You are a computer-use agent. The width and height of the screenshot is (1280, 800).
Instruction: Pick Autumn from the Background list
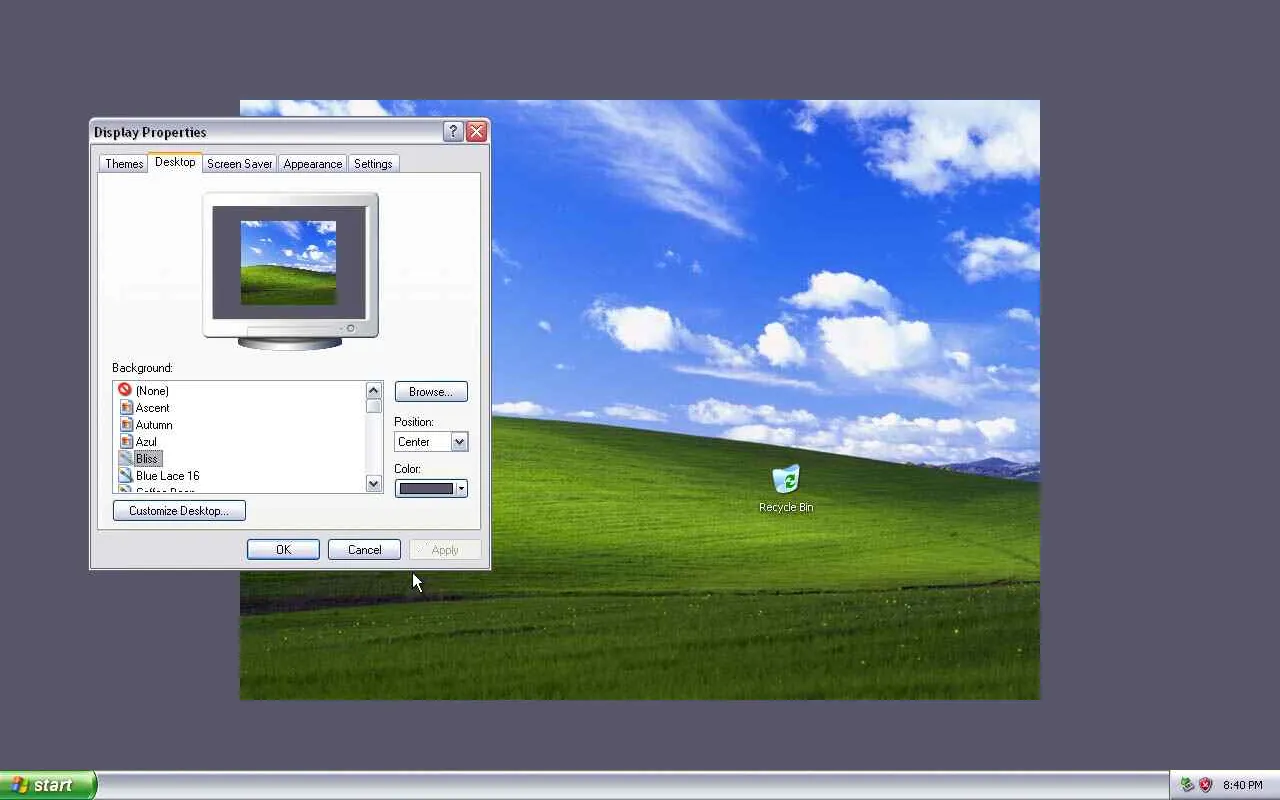pyautogui.click(x=154, y=425)
